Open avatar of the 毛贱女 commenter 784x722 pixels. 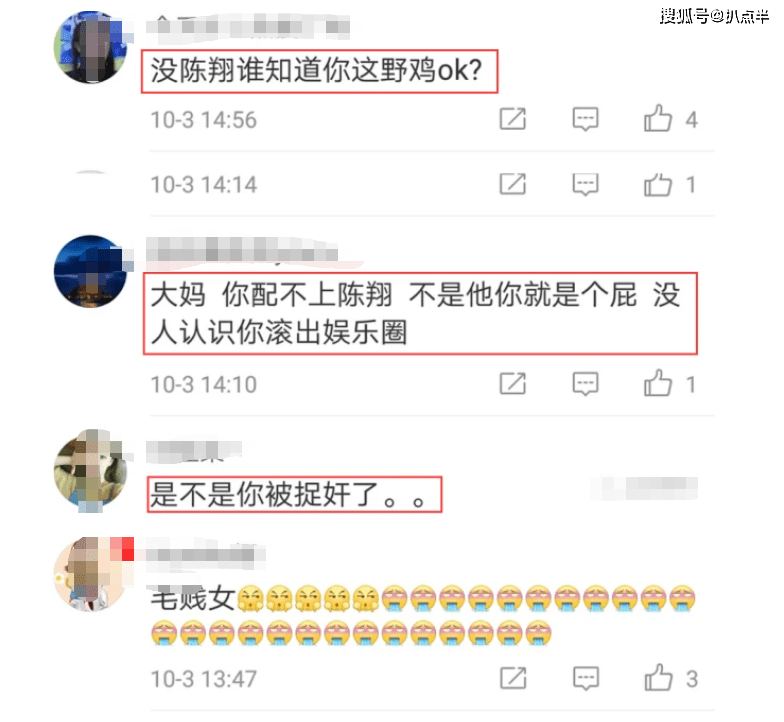click(x=90, y=574)
